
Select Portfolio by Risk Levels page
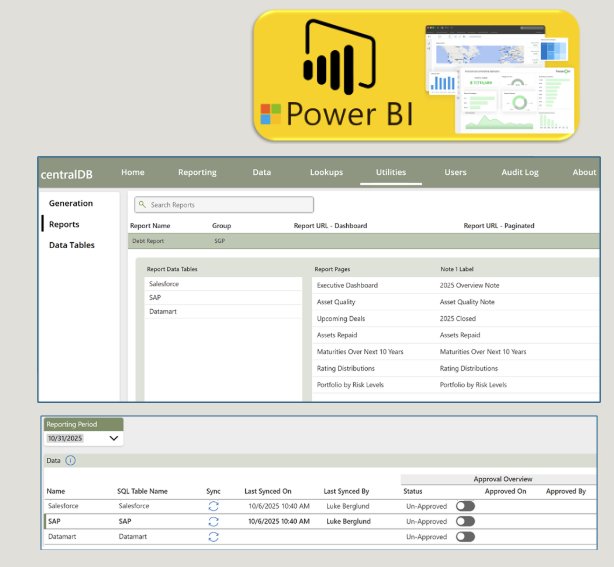350,385
